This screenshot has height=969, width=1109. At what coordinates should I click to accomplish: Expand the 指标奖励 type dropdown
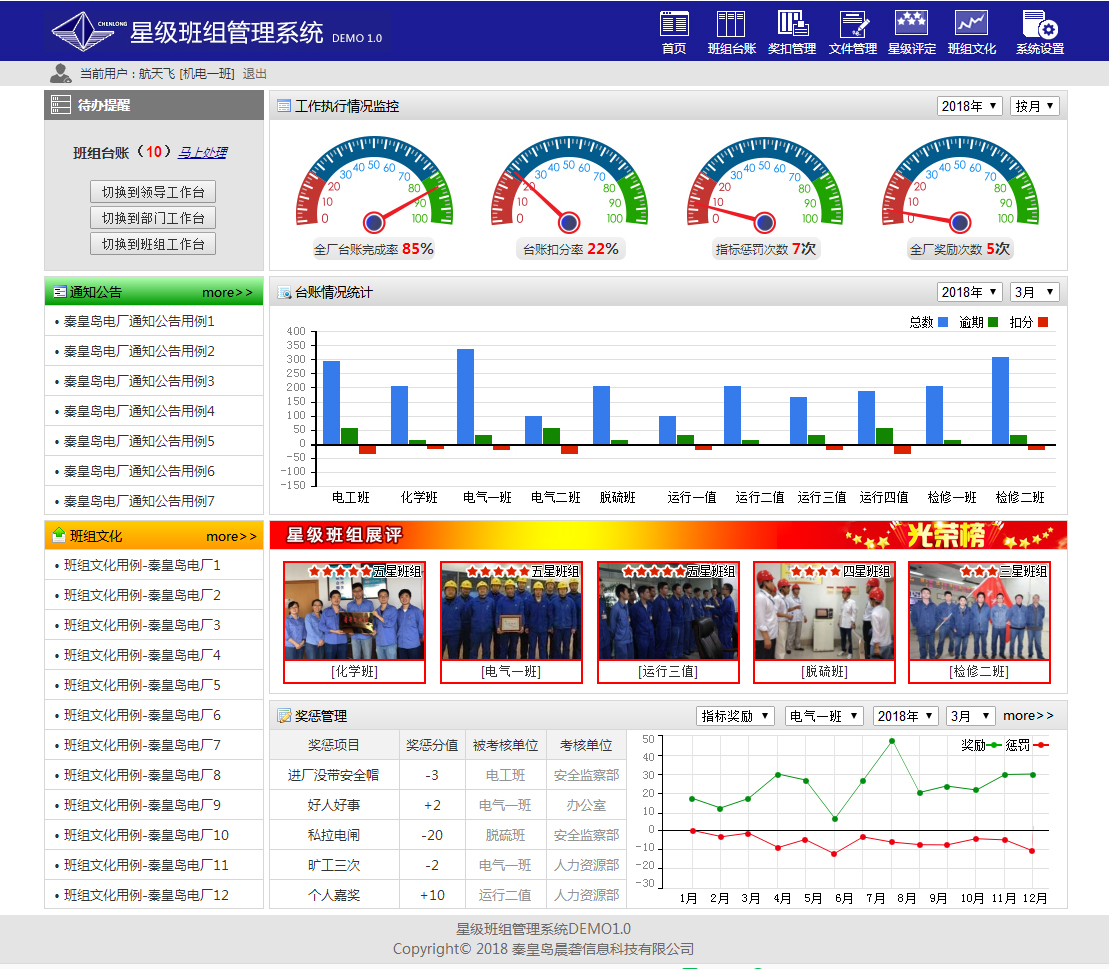tap(735, 716)
